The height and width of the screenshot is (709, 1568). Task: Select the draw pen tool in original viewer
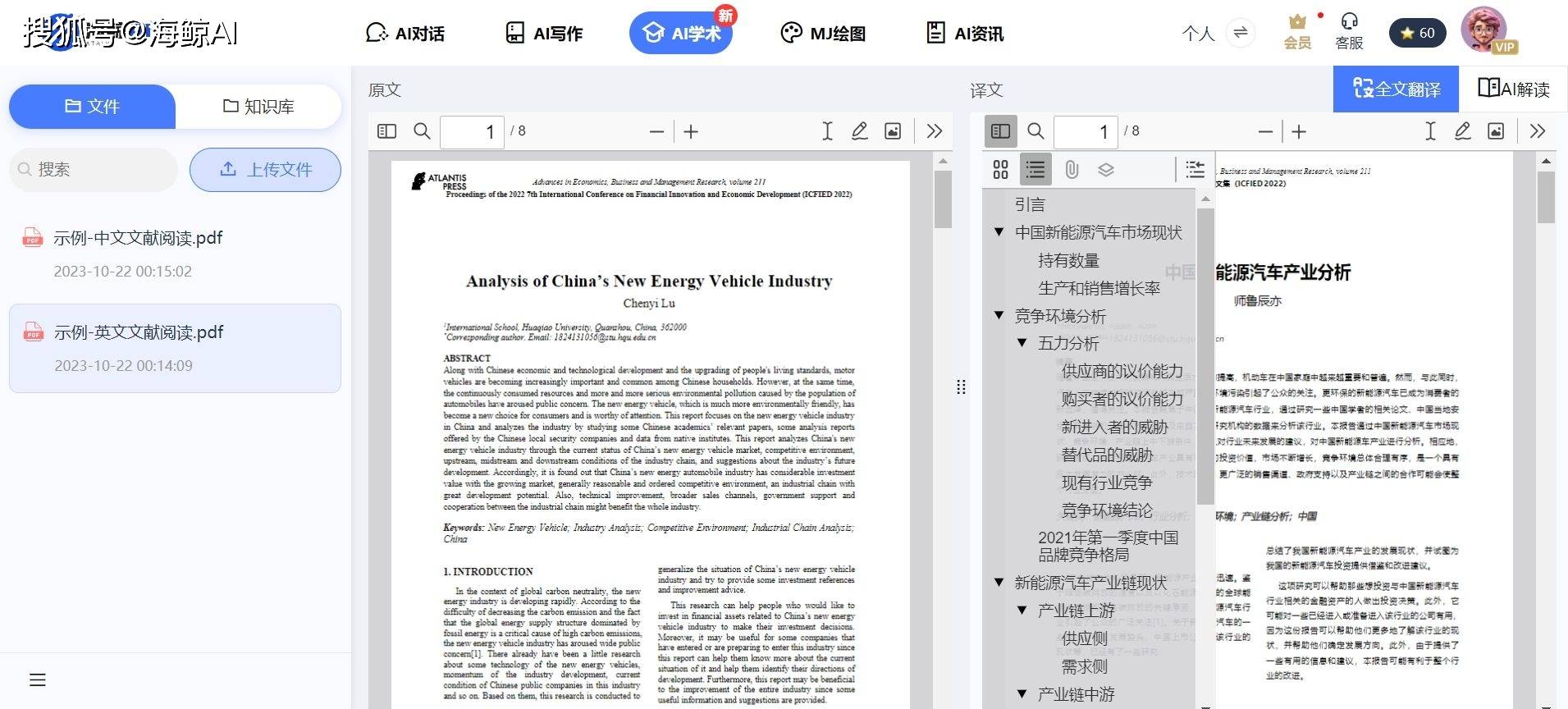(859, 131)
